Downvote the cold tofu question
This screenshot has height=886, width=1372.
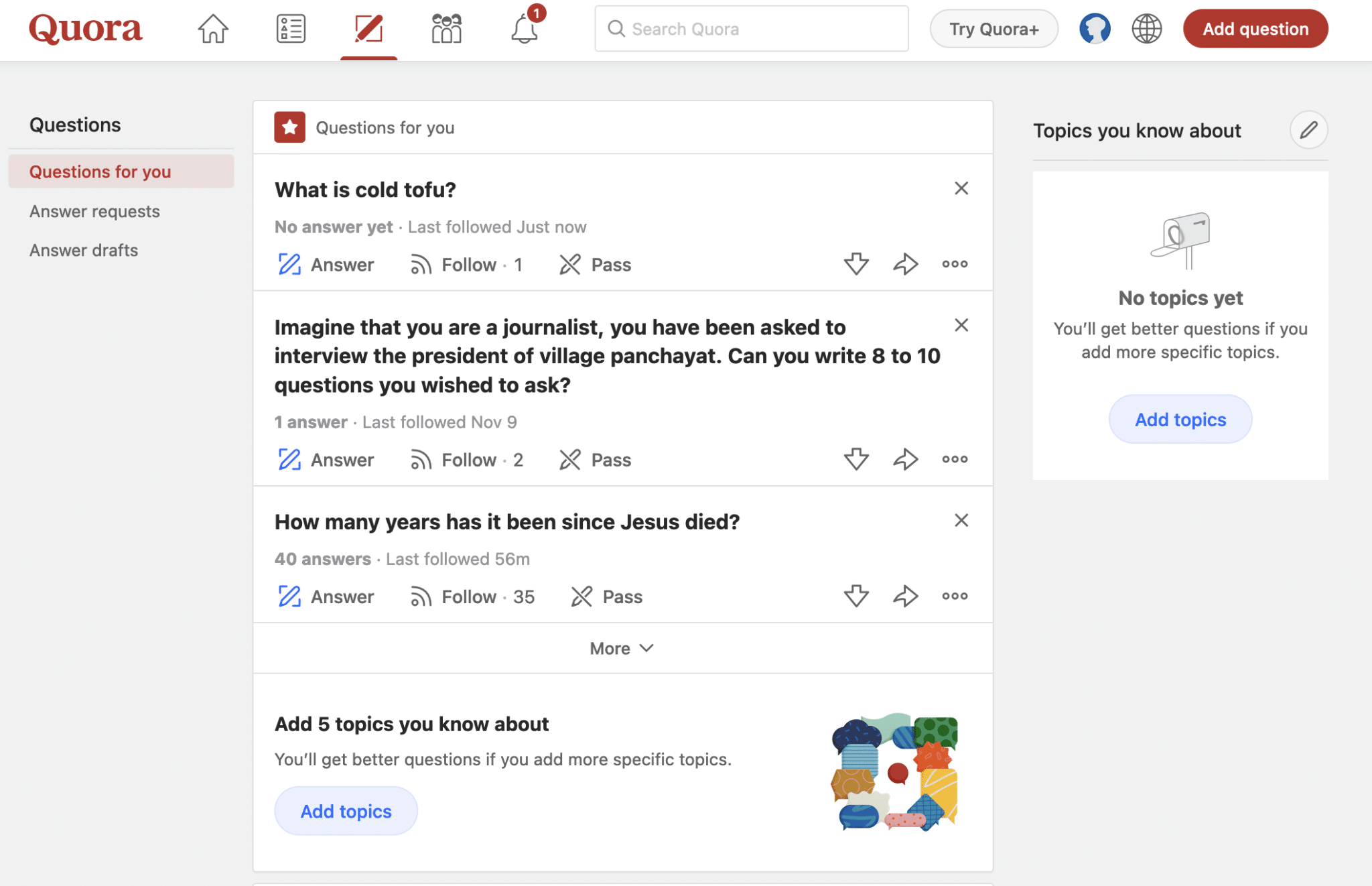[x=856, y=264]
